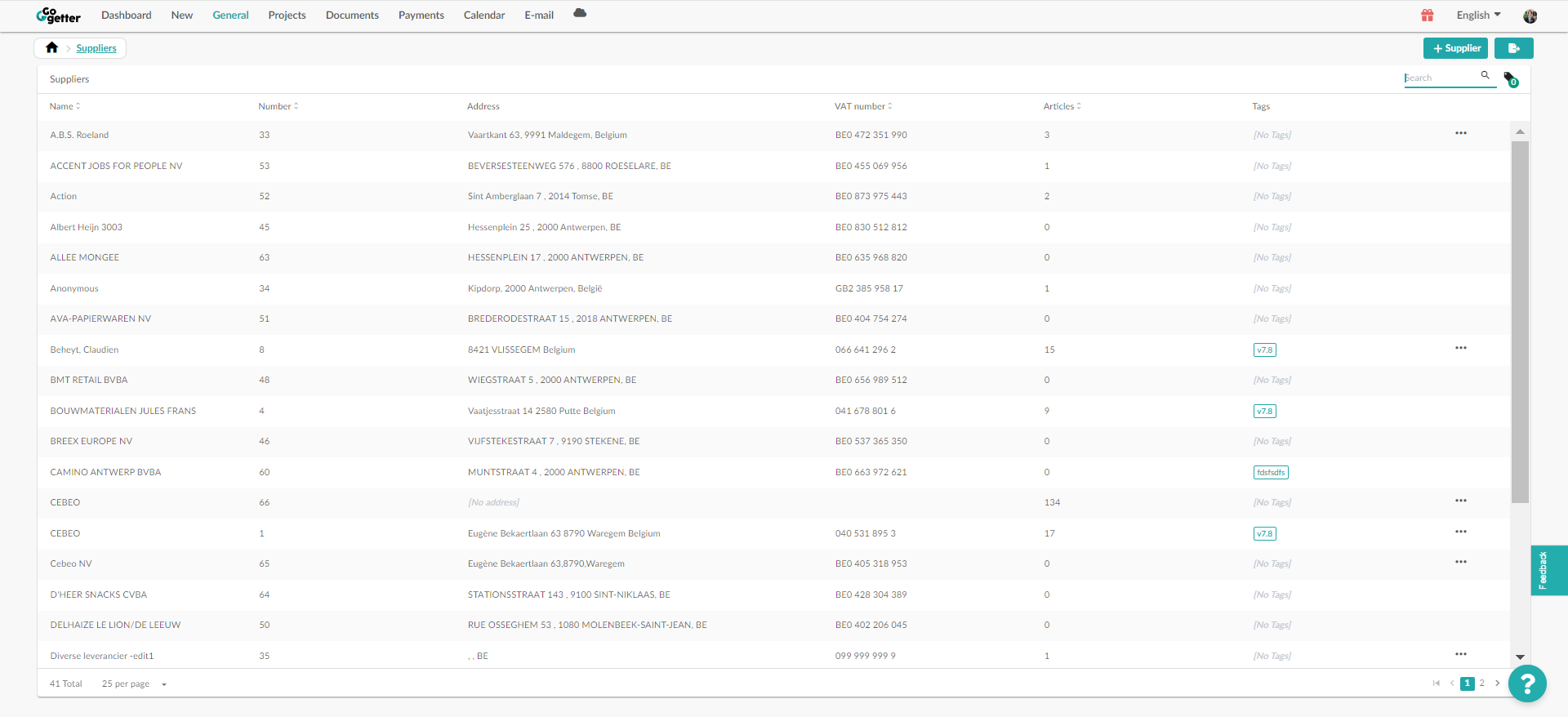The height and width of the screenshot is (717, 1568).
Task: Open the Projects menu
Action: pos(287,15)
